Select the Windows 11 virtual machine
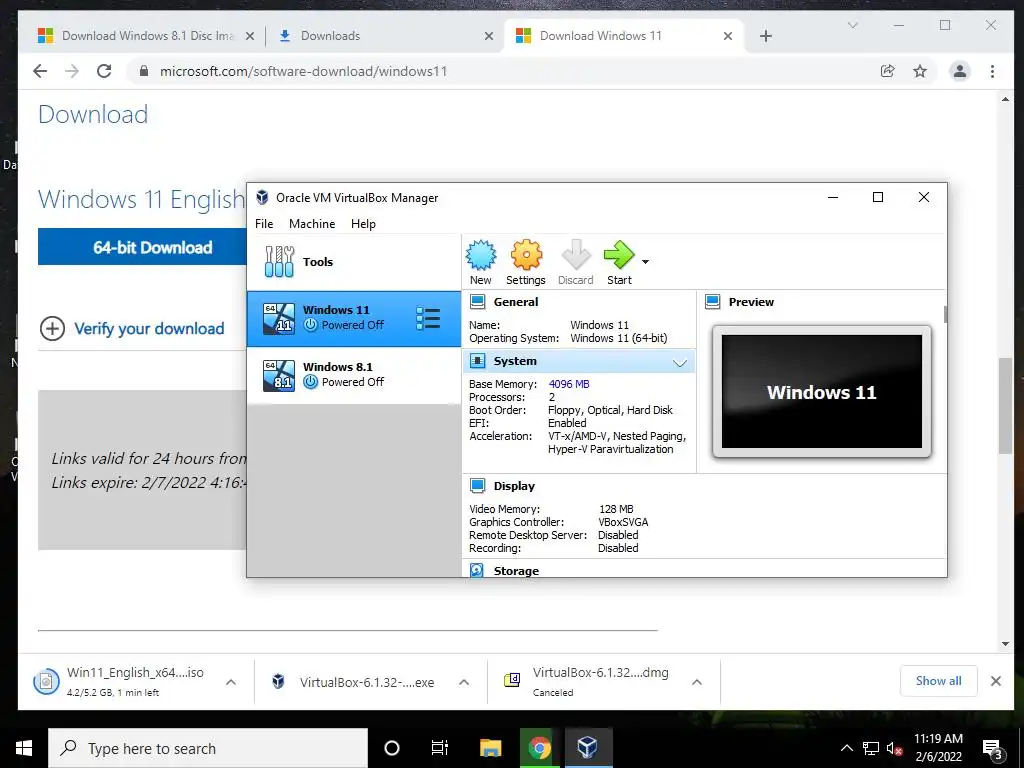The width and height of the screenshot is (1024, 768). coord(354,318)
